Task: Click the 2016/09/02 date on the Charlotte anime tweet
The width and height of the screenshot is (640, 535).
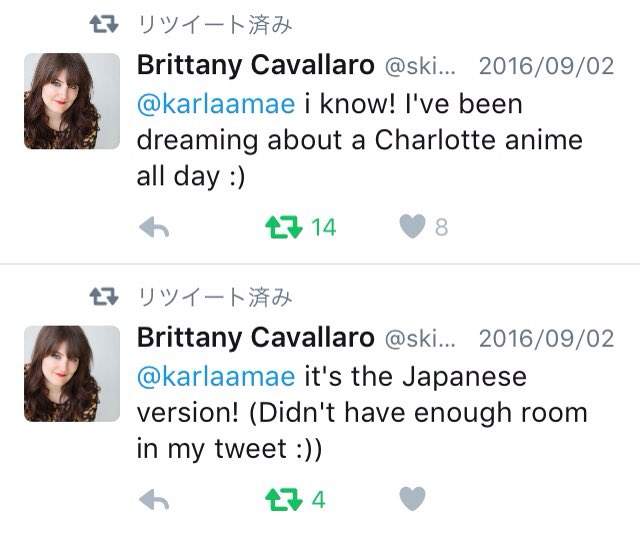Action: (546, 66)
